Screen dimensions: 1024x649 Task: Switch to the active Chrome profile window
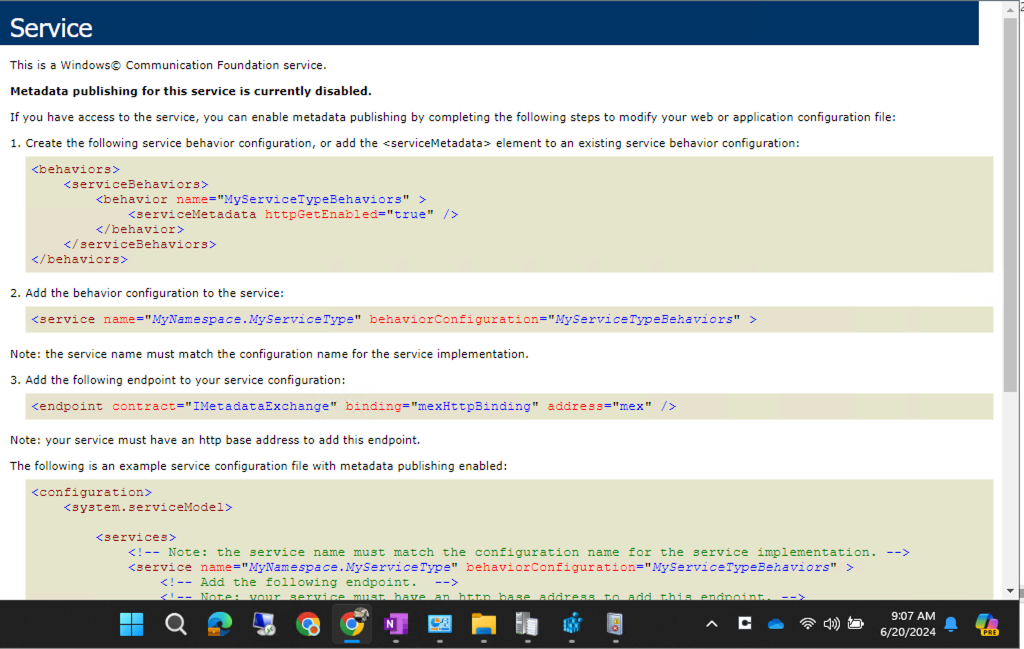352,624
